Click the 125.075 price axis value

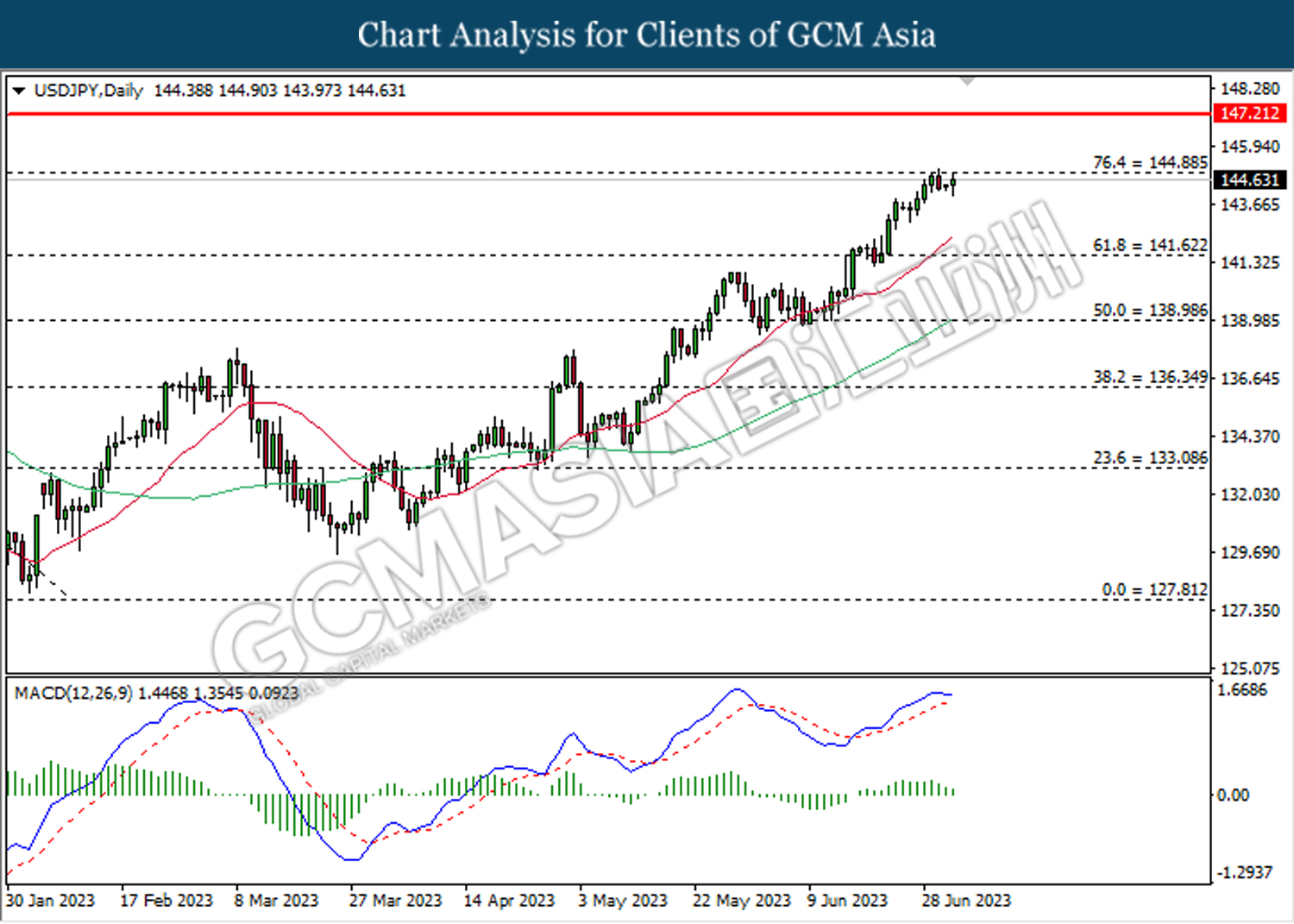[x=1250, y=668]
